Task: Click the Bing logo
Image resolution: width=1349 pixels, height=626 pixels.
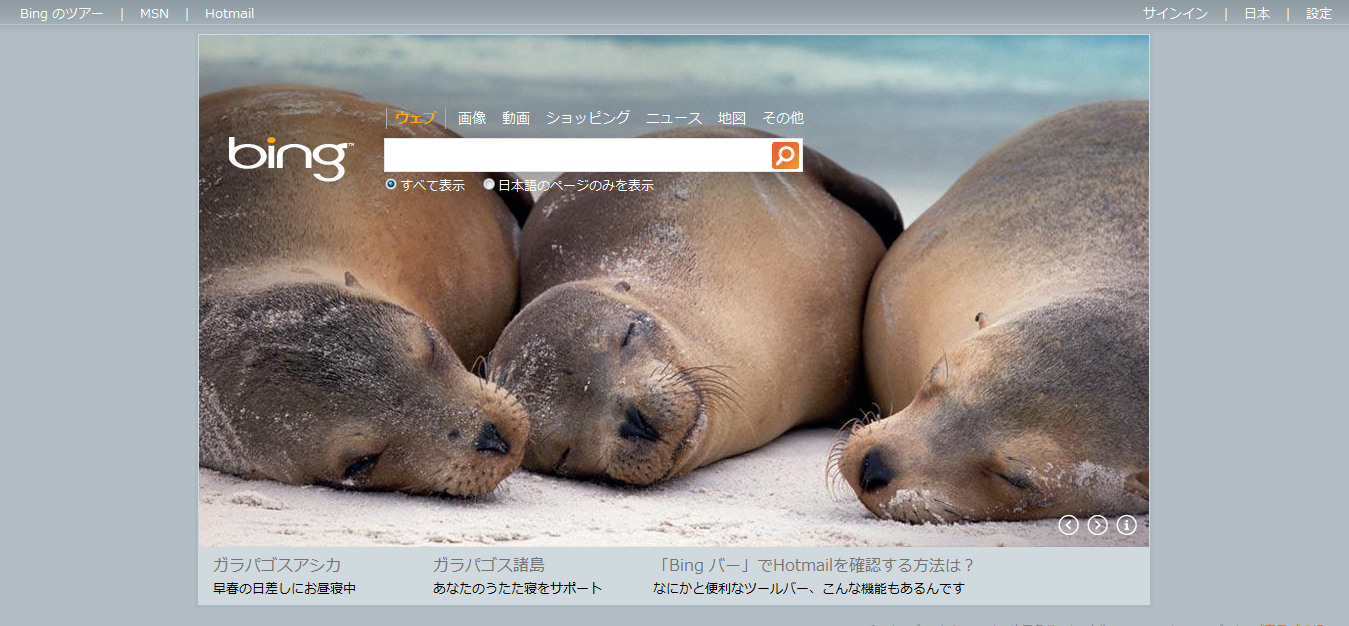Action: 289,158
